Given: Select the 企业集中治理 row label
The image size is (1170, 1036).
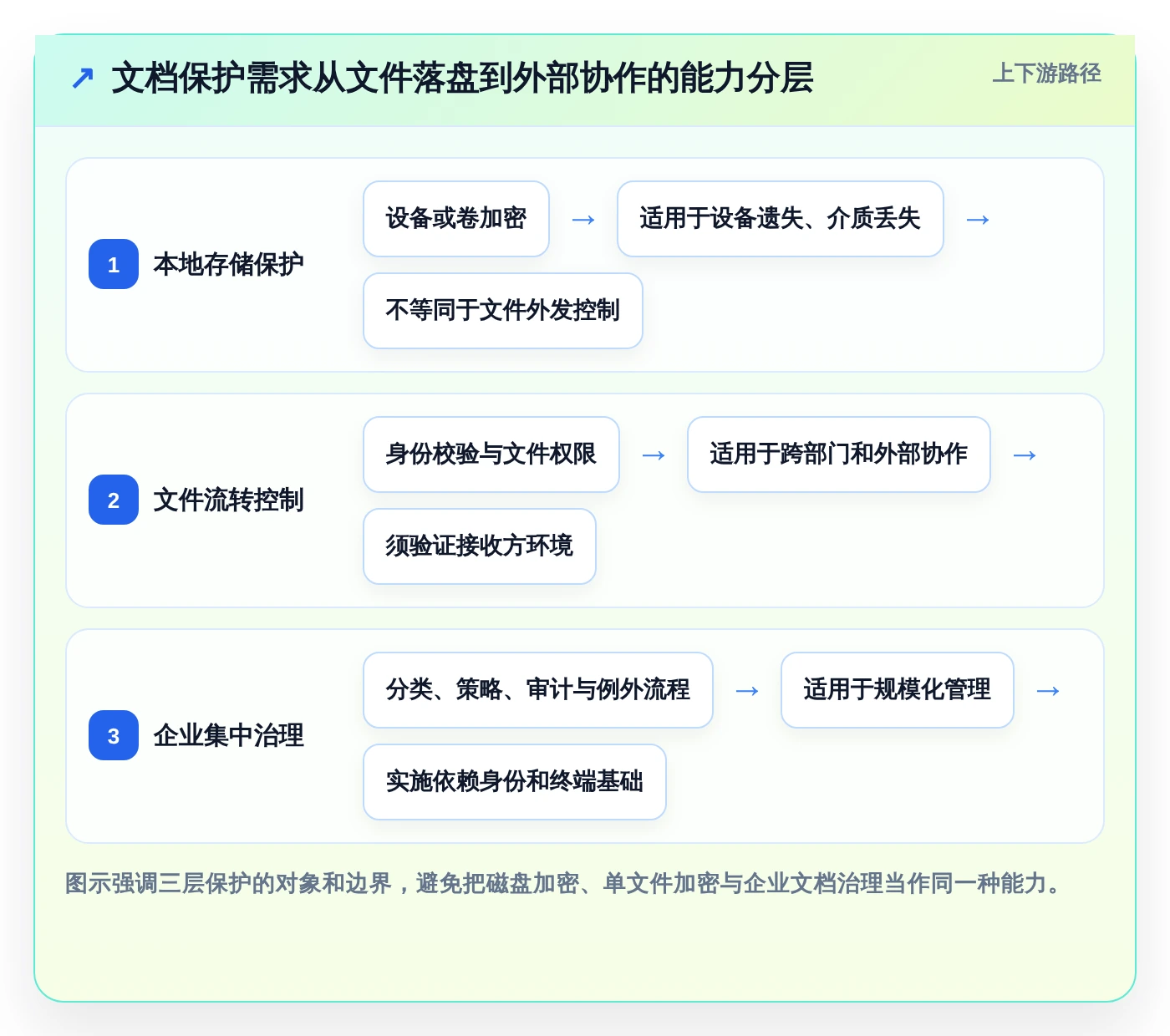Looking at the screenshot, I should pos(228,735).
